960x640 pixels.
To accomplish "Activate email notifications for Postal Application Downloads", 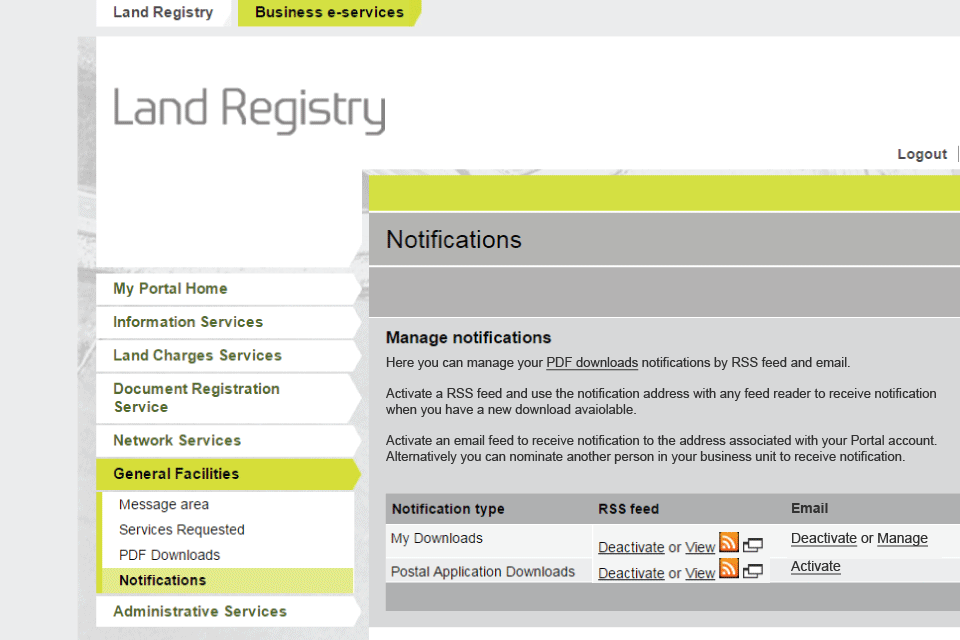I will click(x=815, y=566).
